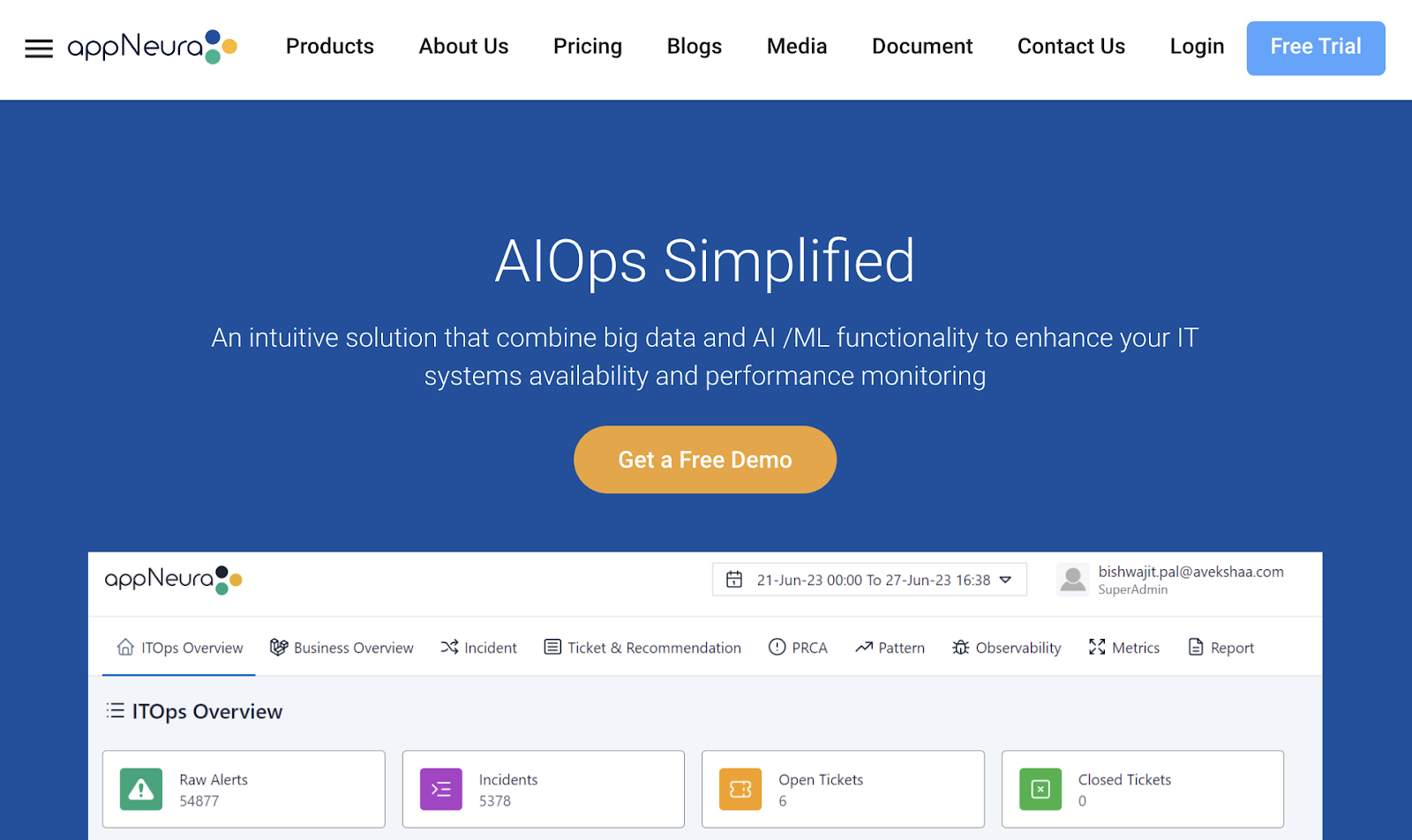1412x840 pixels.
Task: Go to Contact Us
Action: pyautogui.click(x=1071, y=46)
